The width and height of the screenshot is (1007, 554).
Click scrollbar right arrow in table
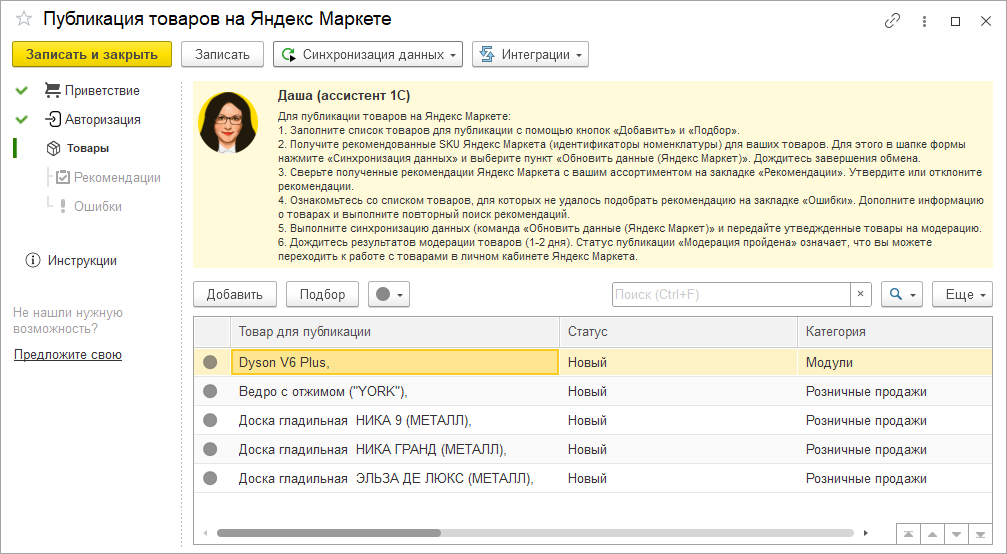click(866, 533)
